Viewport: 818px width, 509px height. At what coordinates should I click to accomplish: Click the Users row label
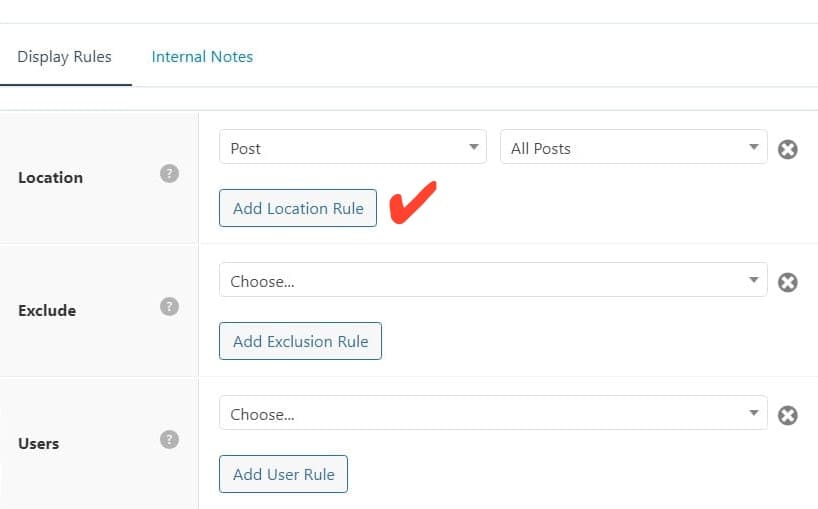point(39,443)
